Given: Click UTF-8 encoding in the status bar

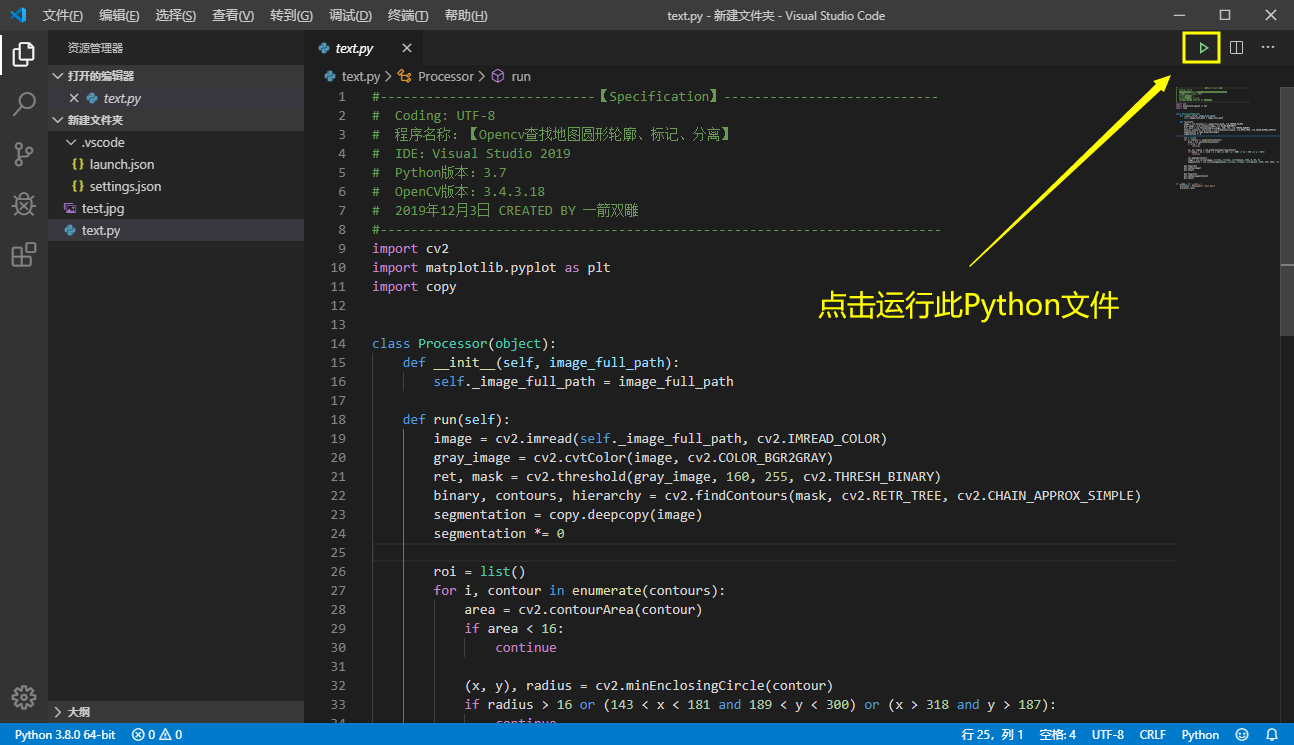Looking at the screenshot, I should [x=1107, y=734].
